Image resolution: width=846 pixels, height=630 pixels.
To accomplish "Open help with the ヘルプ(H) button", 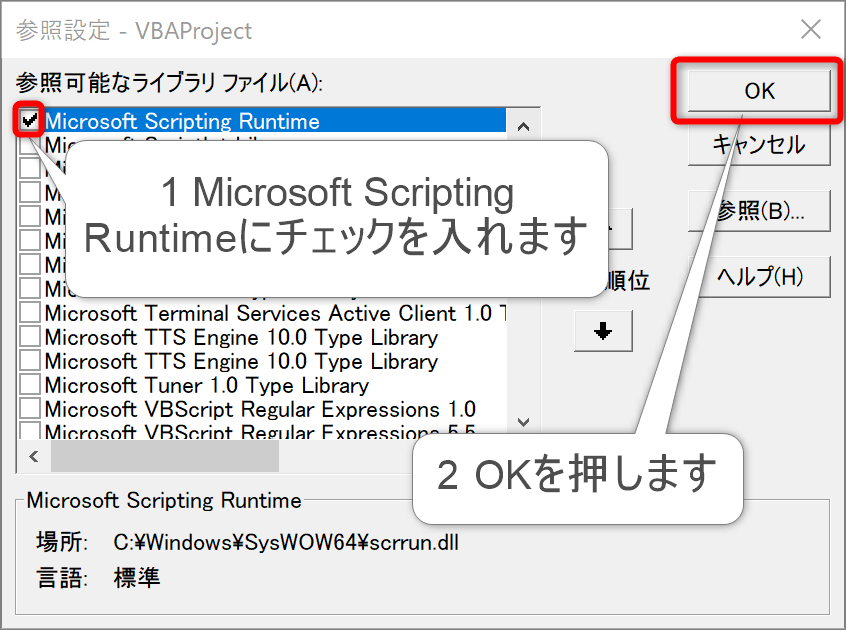I will 760,276.
